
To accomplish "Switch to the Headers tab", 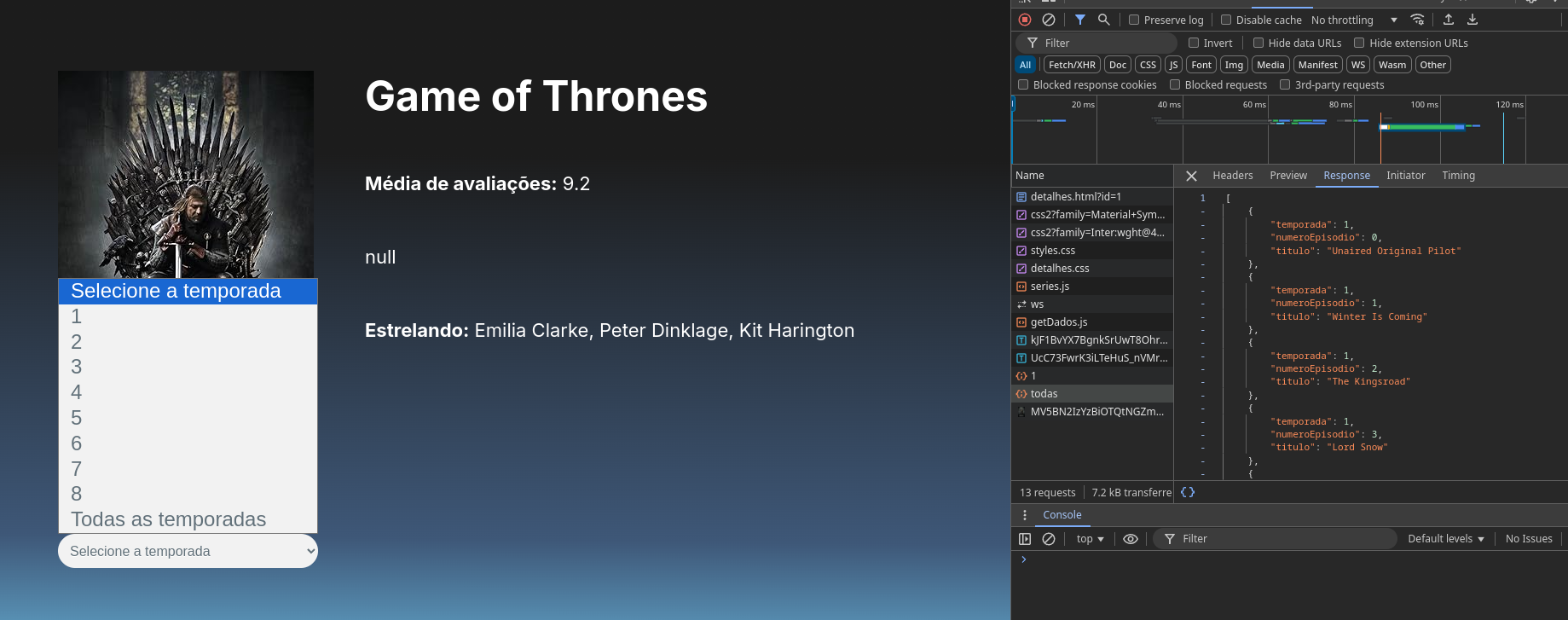I will click(1233, 176).
